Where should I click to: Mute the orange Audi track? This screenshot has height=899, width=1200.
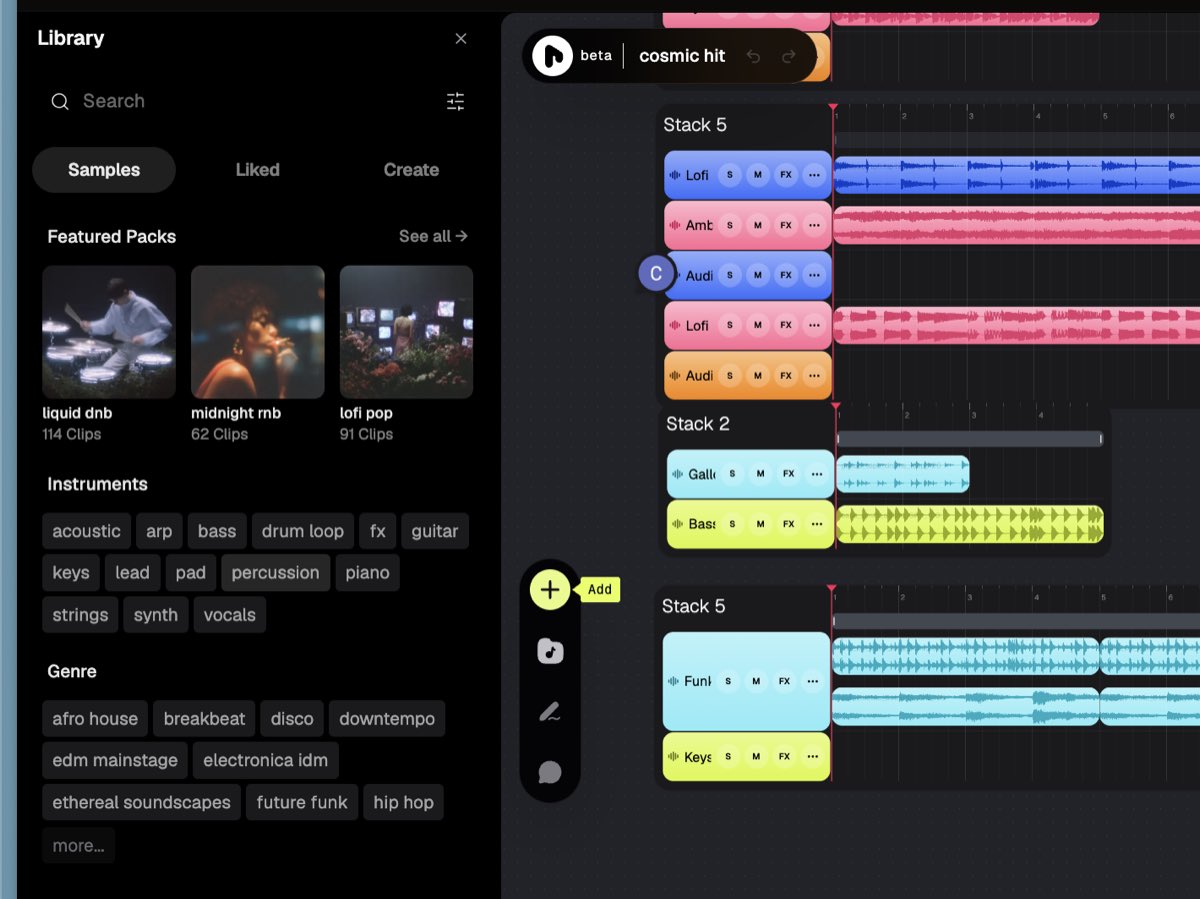758,375
